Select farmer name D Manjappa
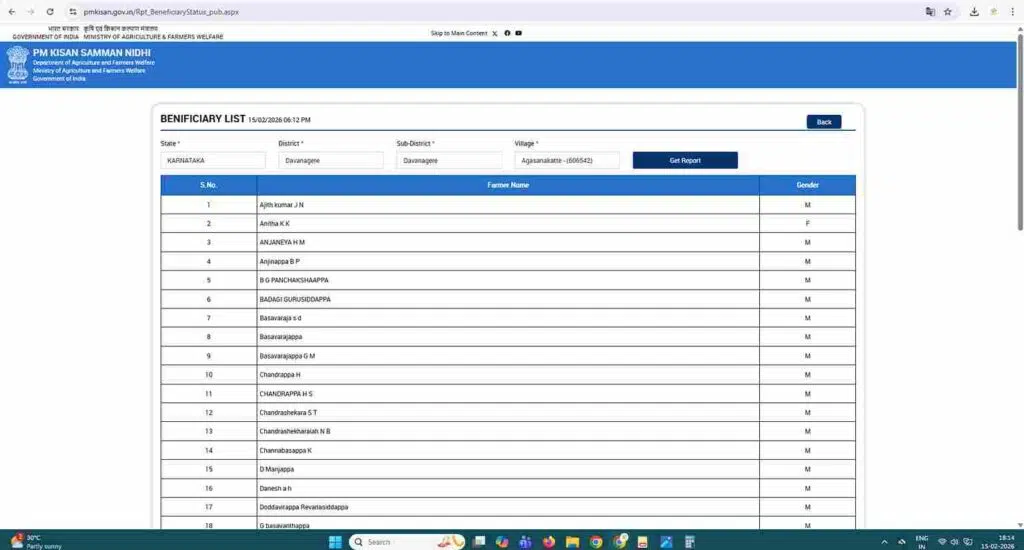The height and width of the screenshot is (550, 1024). 277,469
